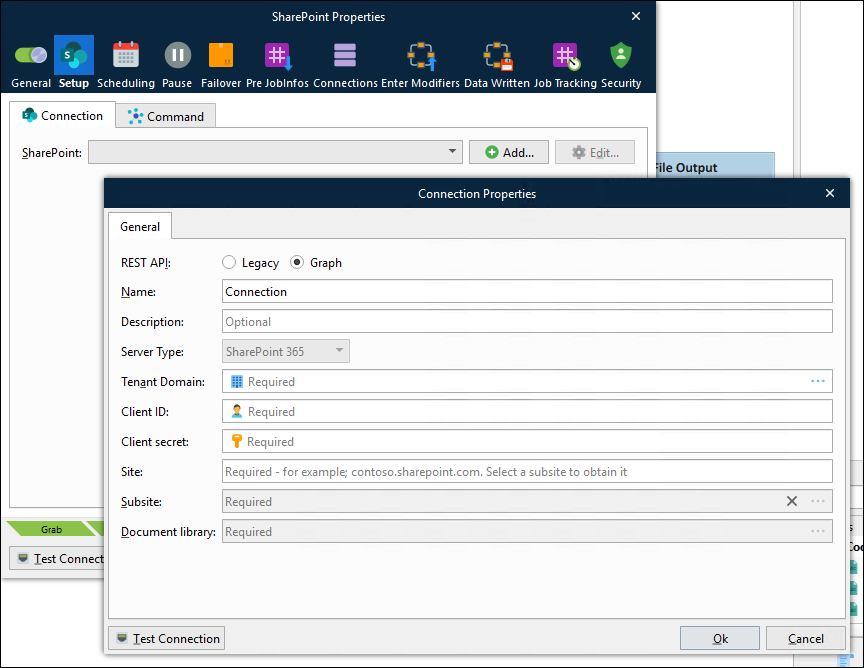
Task: Click the person icon in Client ID
Action: [x=236, y=411]
